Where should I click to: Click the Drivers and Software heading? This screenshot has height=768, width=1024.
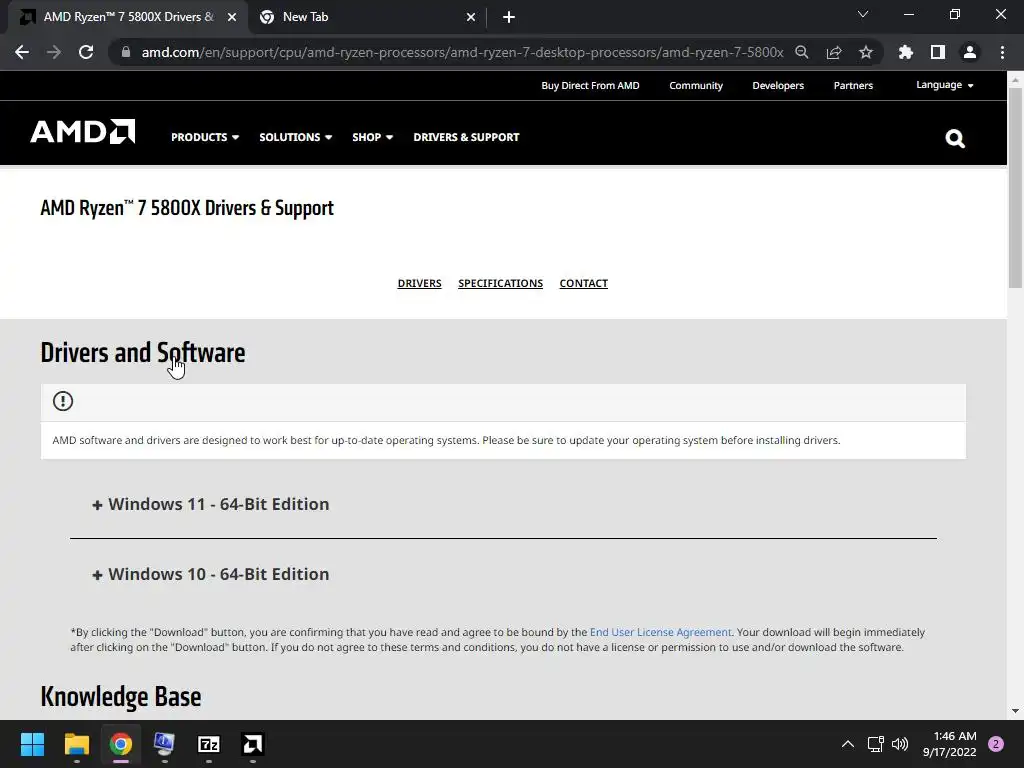point(143,353)
